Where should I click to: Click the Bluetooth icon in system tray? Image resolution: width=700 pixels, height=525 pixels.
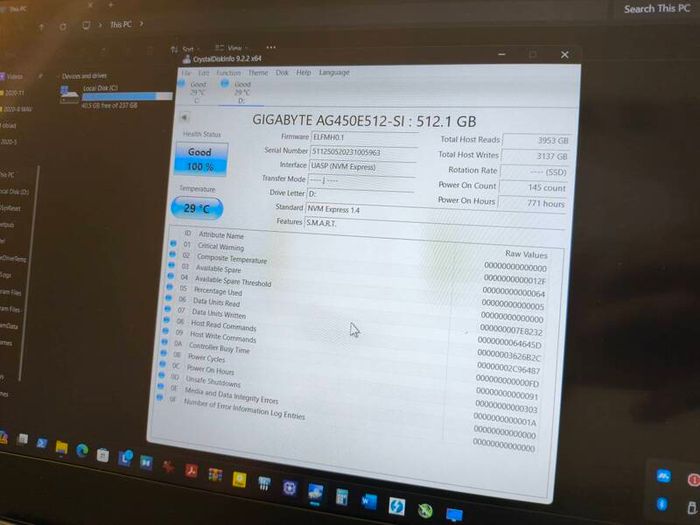click(662, 504)
